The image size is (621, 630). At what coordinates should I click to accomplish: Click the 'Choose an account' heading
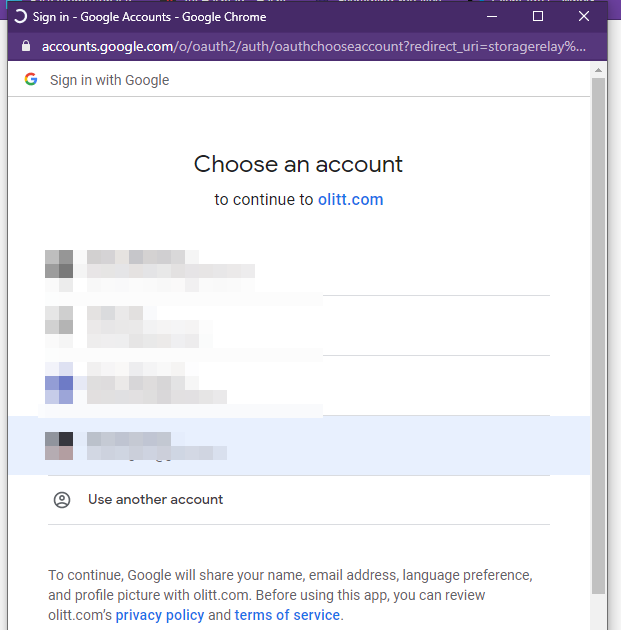pyautogui.click(x=298, y=164)
